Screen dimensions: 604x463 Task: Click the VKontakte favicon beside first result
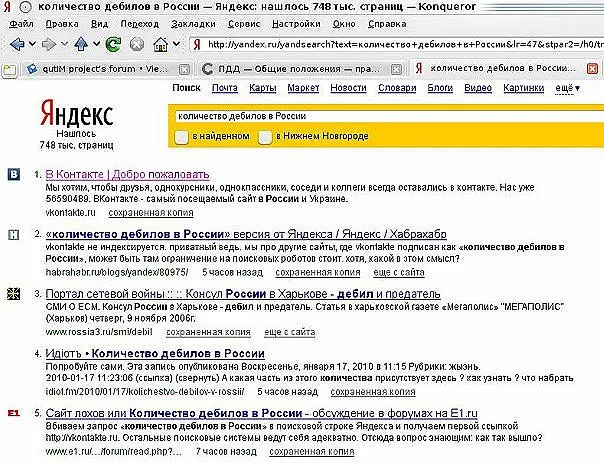(14, 174)
